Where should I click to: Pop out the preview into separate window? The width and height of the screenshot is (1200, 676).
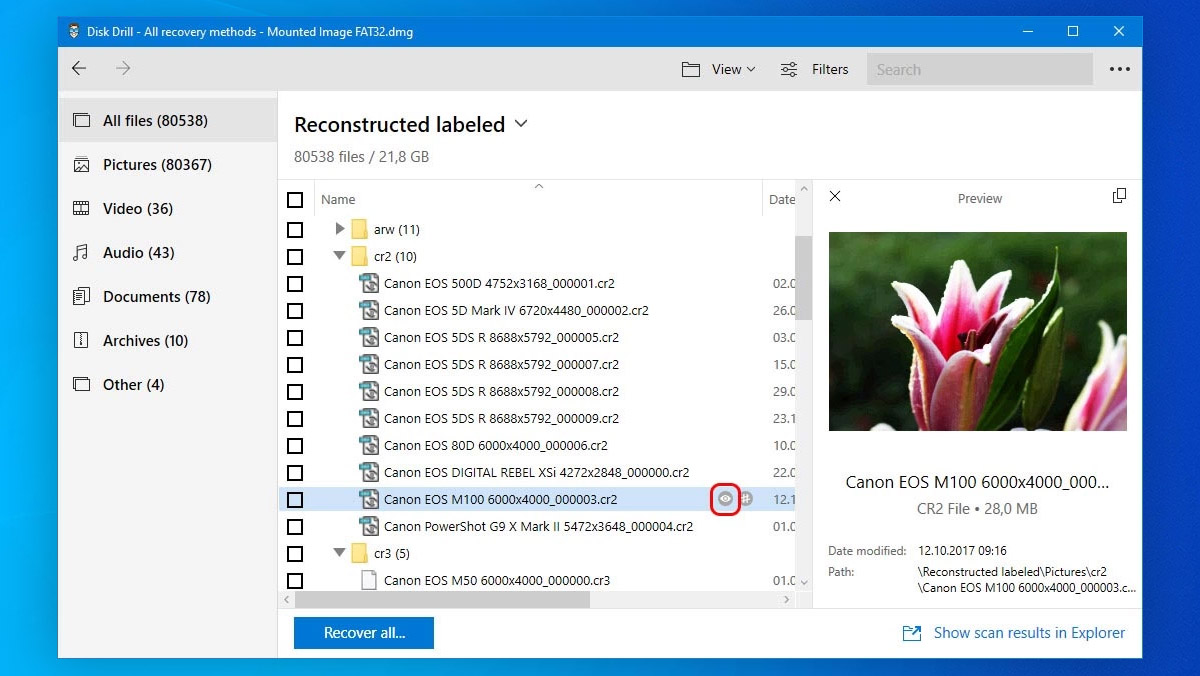click(x=1119, y=196)
